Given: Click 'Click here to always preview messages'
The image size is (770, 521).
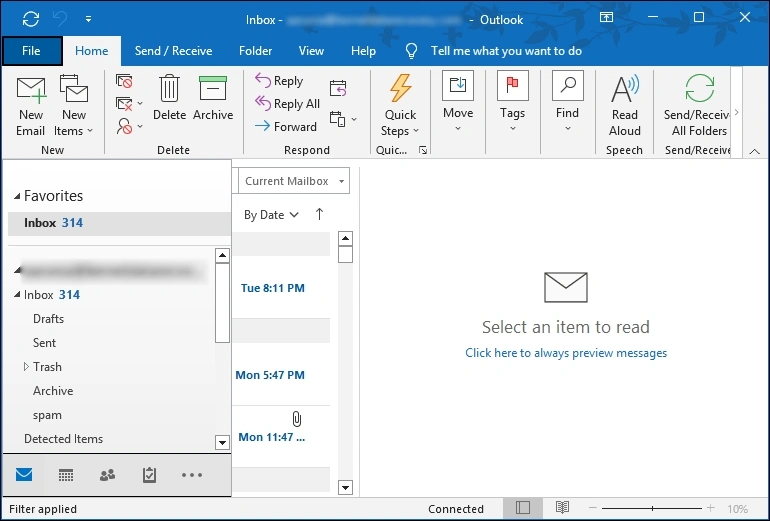Looking at the screenshot, I should pos(566,353).
